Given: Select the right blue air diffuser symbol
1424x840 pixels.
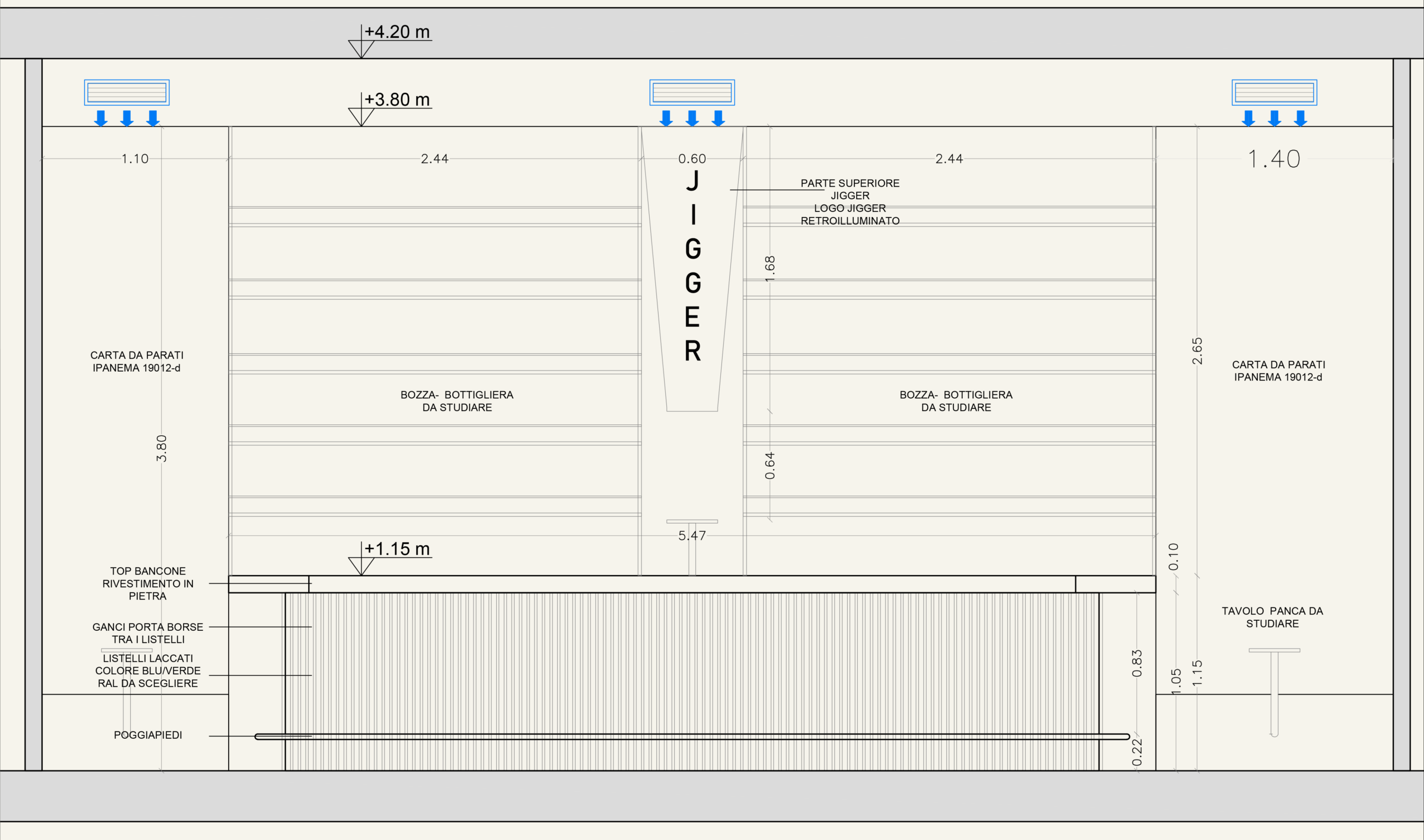Looking at the screenshot, I should pos(1274,92).
